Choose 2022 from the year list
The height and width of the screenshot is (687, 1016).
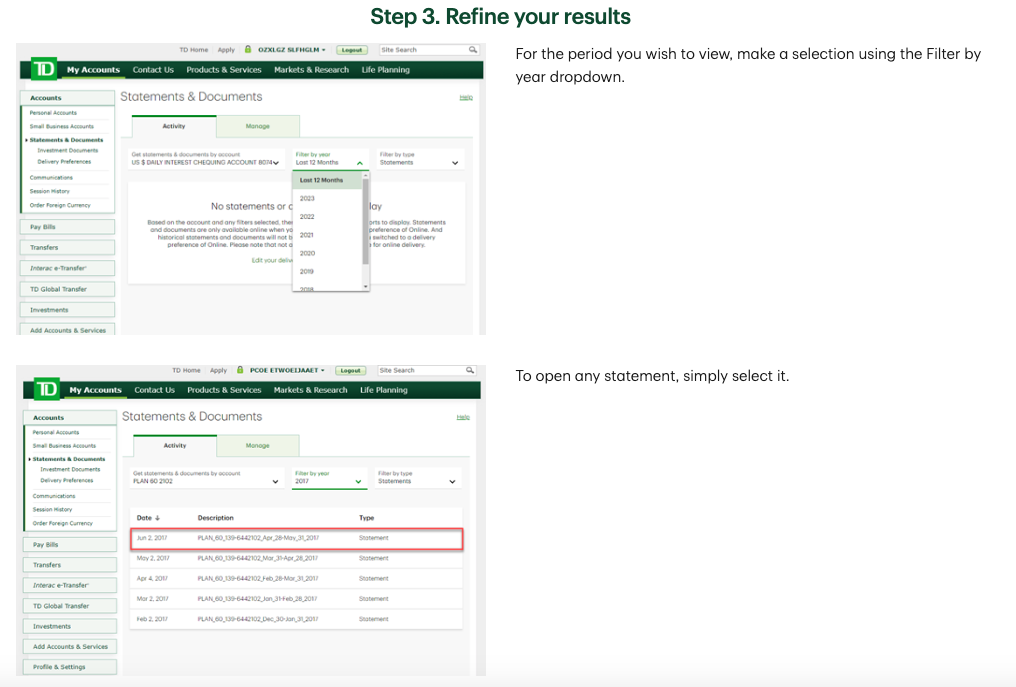coord(327,216)
